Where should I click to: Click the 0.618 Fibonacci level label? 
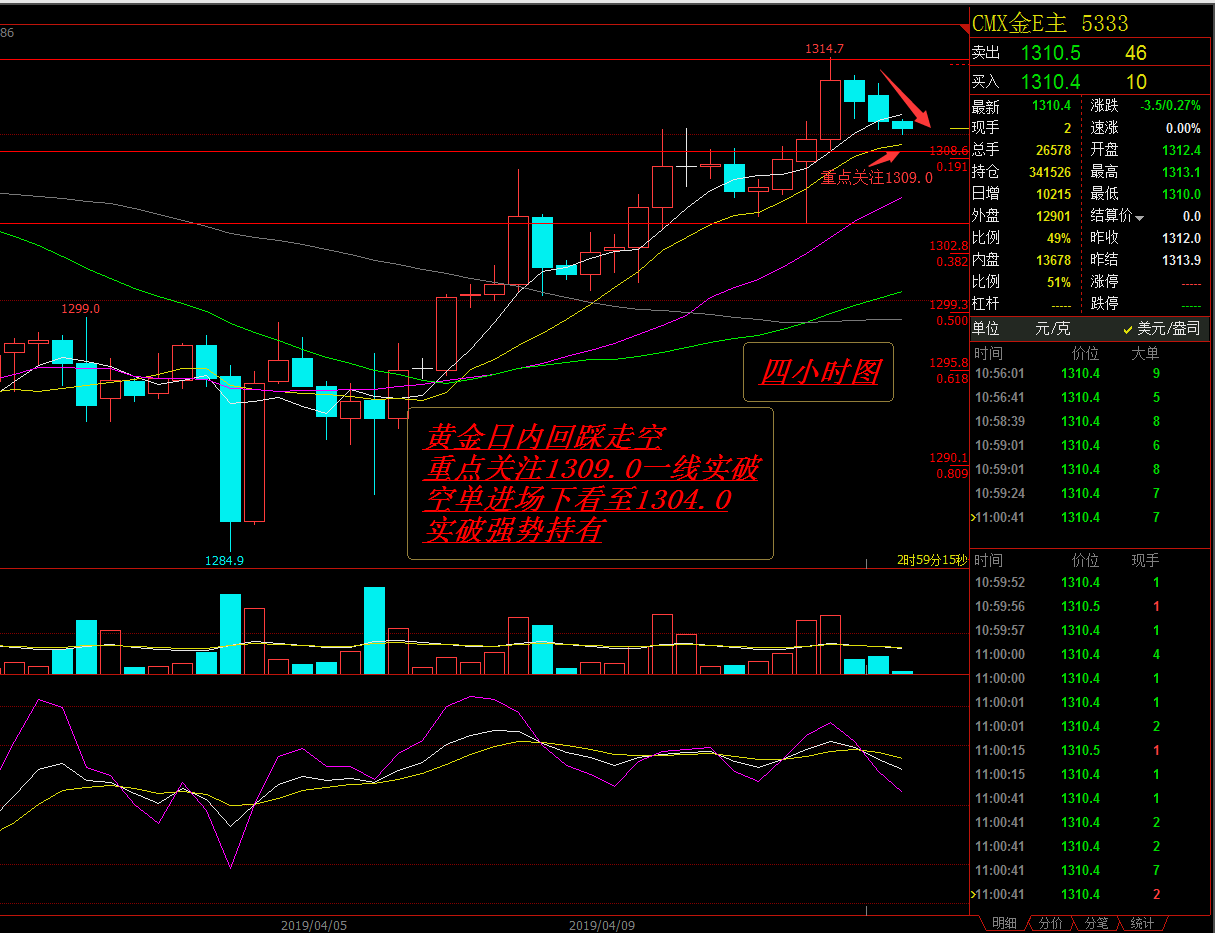tap(952, 379)
